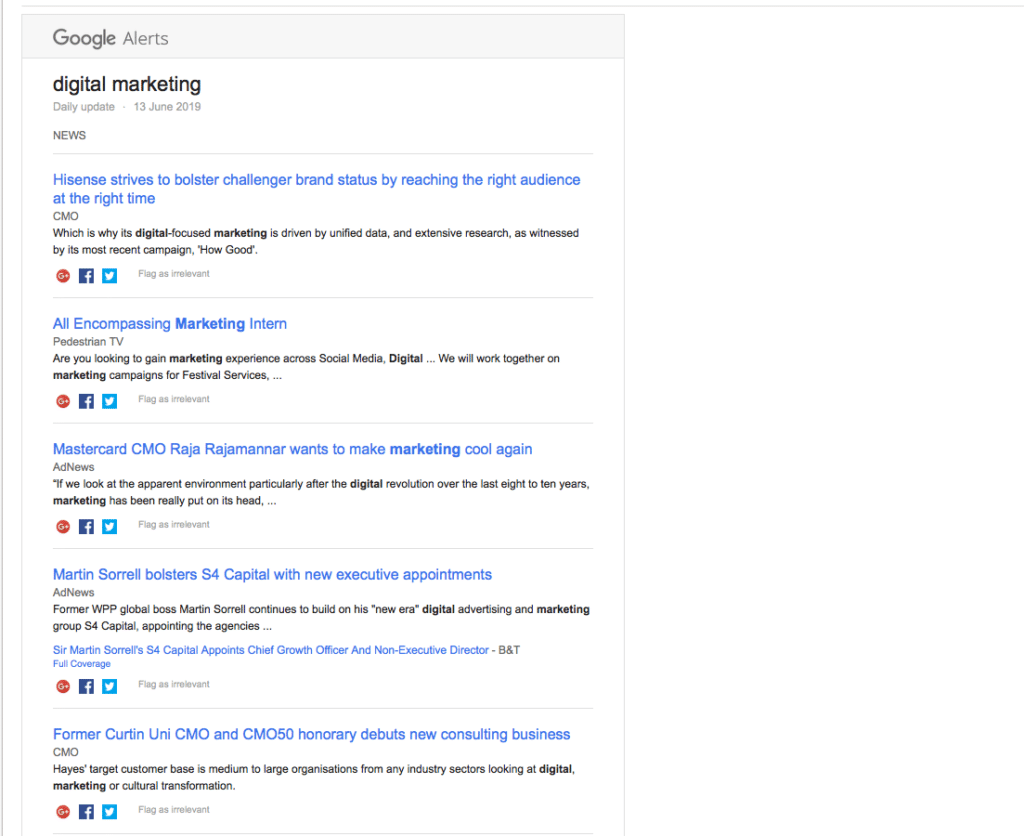Share the Hisense article on Facebook

[85, 275]
